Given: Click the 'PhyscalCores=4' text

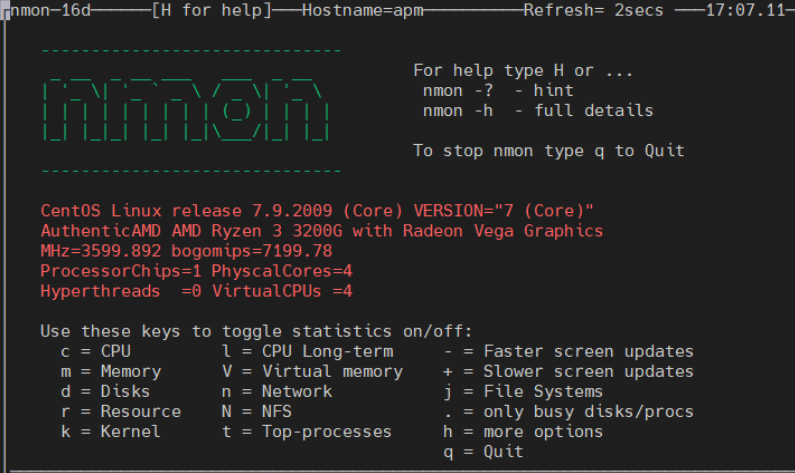Looking at the screenshot, I should coord(282,271).
